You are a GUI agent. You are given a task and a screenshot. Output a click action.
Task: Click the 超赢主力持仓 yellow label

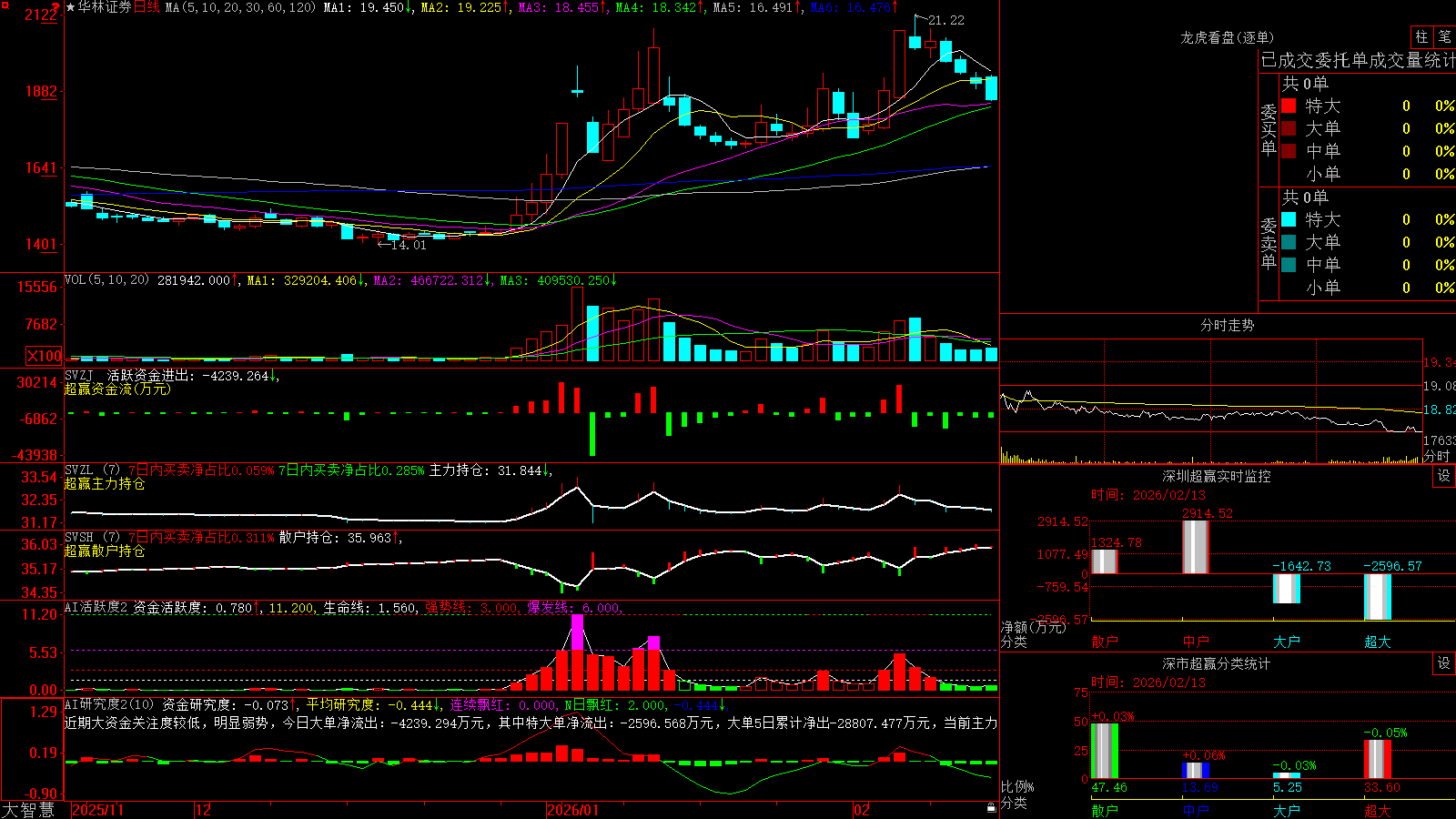pyautogui.click(x=105, y=483)
